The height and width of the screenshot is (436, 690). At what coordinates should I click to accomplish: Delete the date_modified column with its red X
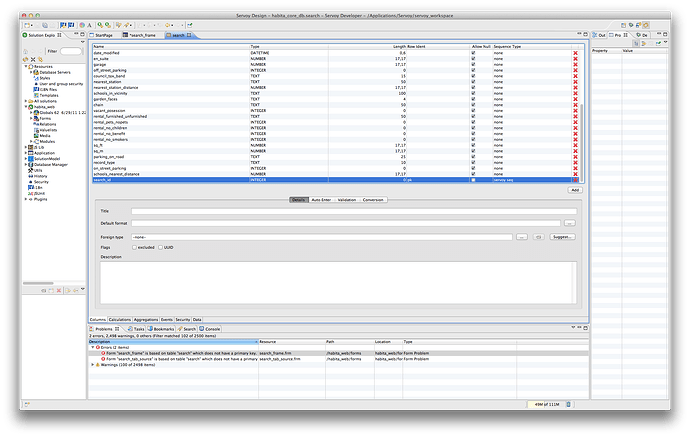pos(575,53)
